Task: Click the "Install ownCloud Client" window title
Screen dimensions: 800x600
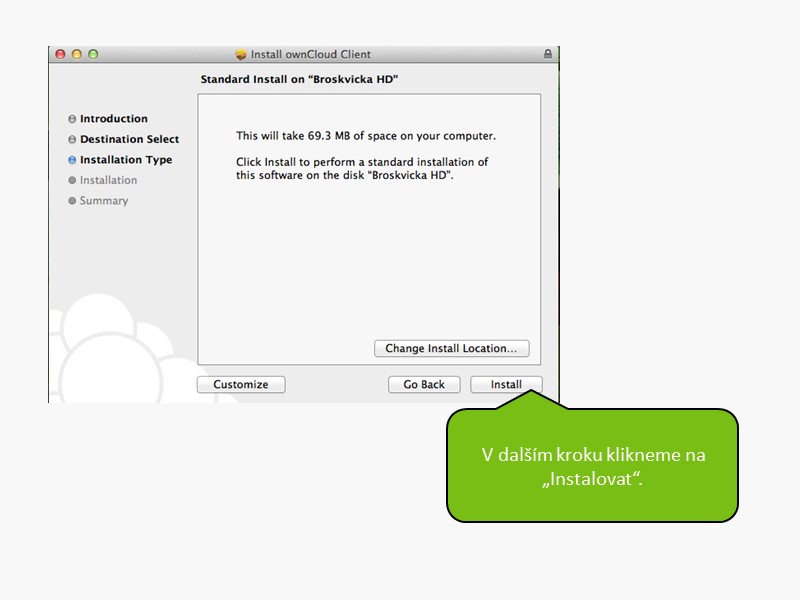Action: coord(310,54)
